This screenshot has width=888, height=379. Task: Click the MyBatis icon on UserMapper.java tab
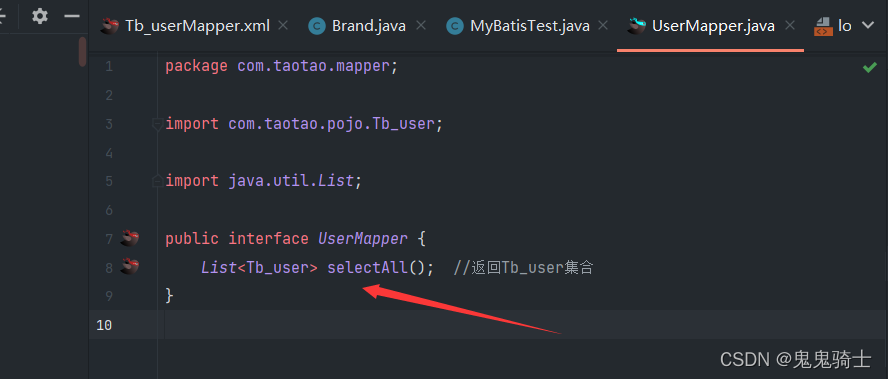click(637, 26)
